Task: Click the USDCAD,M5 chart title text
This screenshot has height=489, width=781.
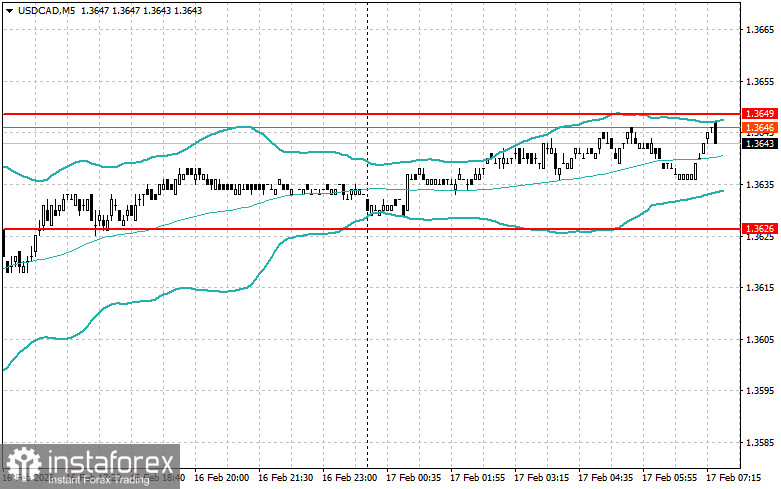Action: pos(46,10)
